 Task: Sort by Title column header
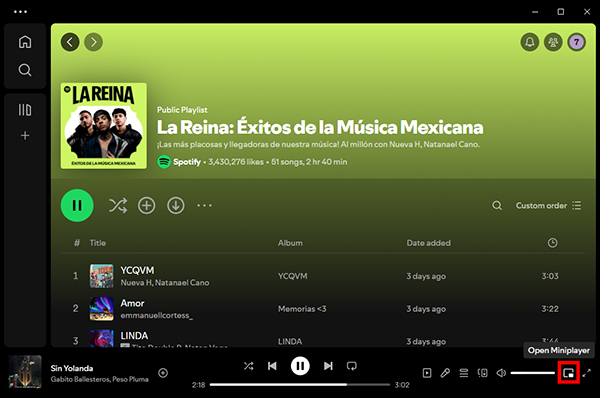[98, 243]
